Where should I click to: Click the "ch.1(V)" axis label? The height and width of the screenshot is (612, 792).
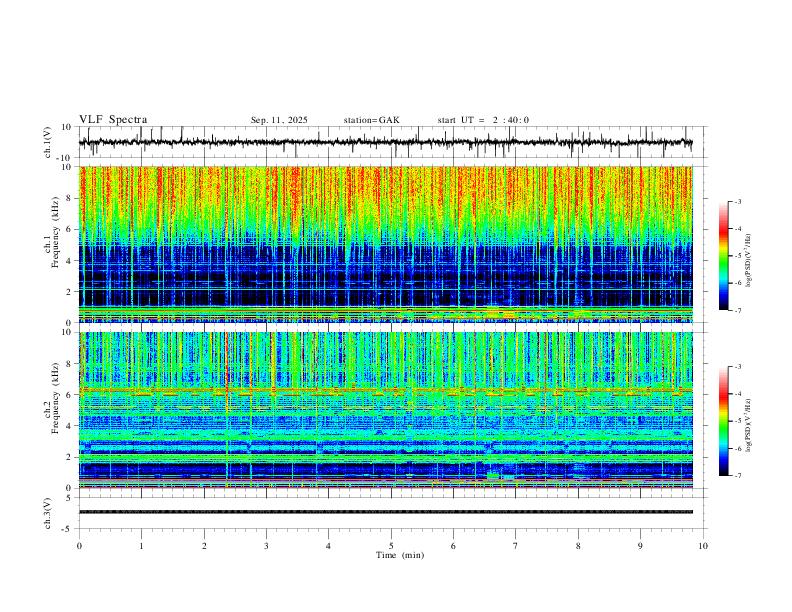(48, 142)
